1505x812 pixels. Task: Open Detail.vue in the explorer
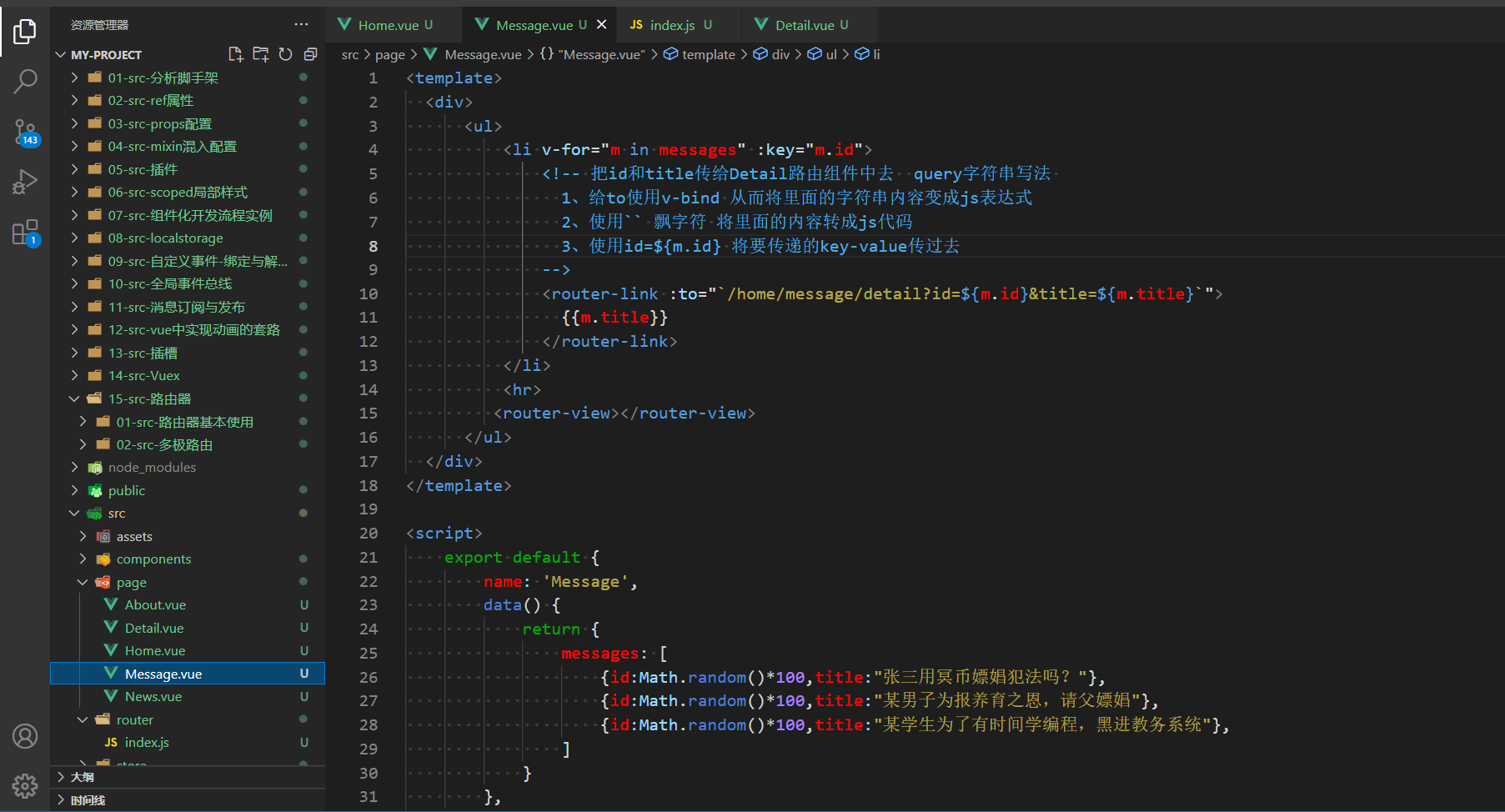pos(188,628)
